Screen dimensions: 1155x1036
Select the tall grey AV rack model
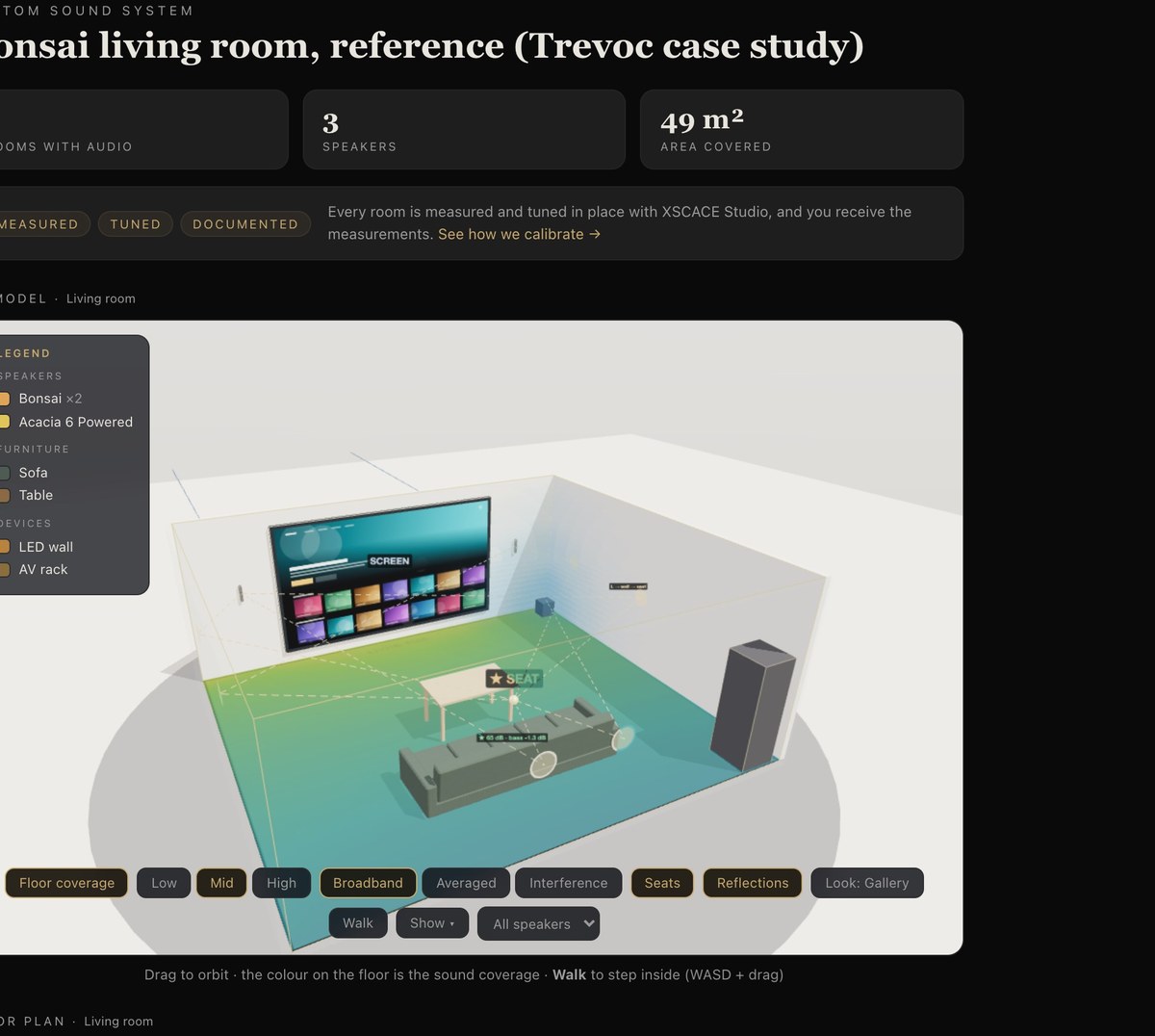click(x=753, y=705)
